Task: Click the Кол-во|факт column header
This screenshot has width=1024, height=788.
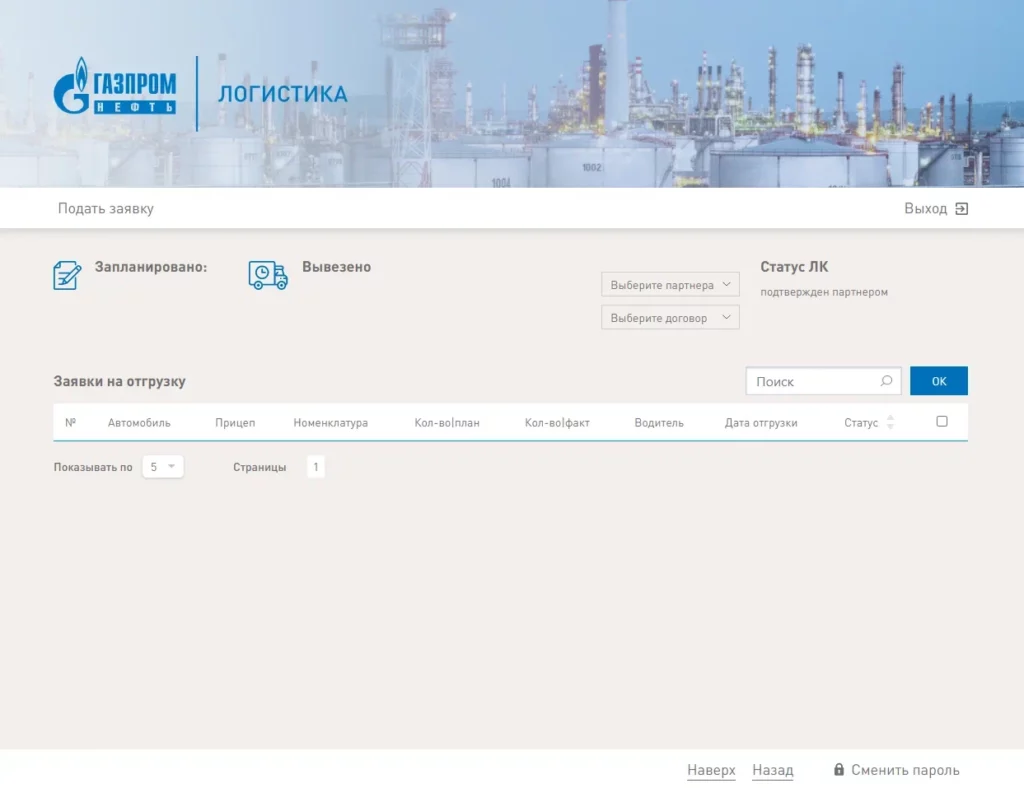Action: pyautogui.click(x=557, y=423)
